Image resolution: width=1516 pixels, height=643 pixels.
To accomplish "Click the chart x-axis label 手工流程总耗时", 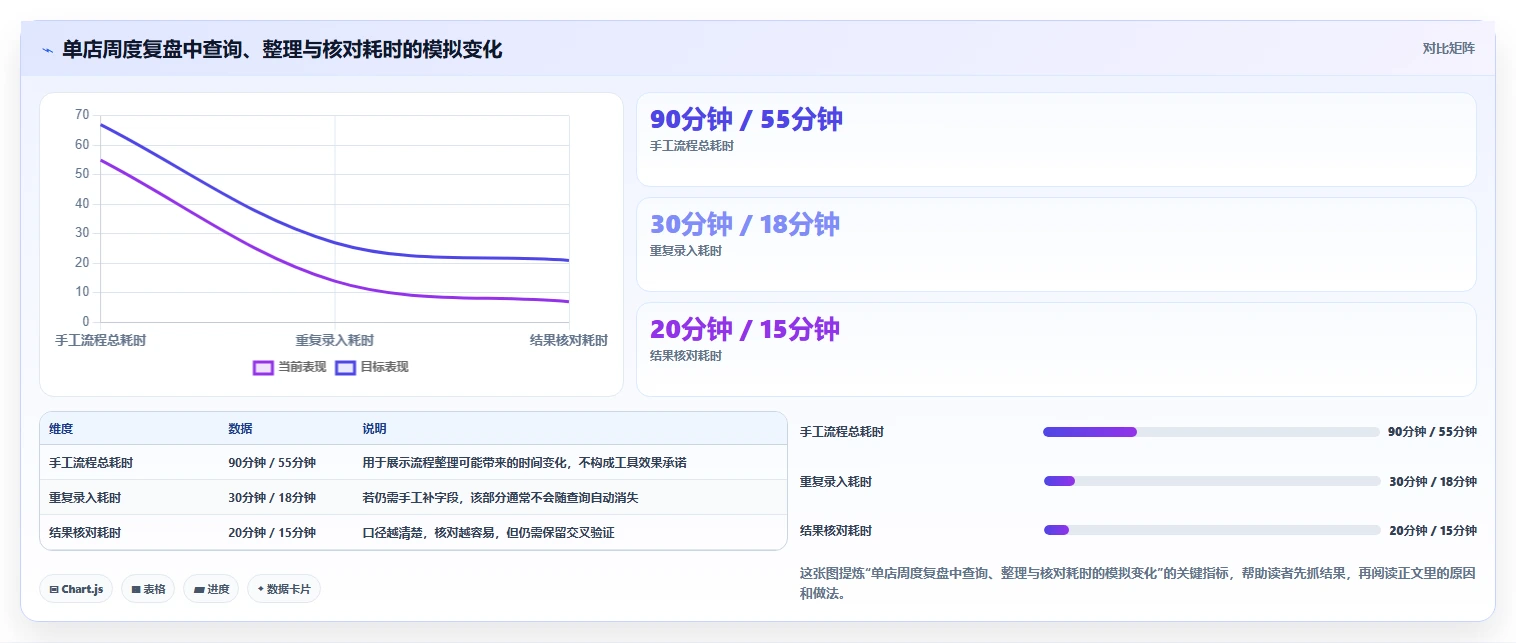I will [x=100, y=340].
